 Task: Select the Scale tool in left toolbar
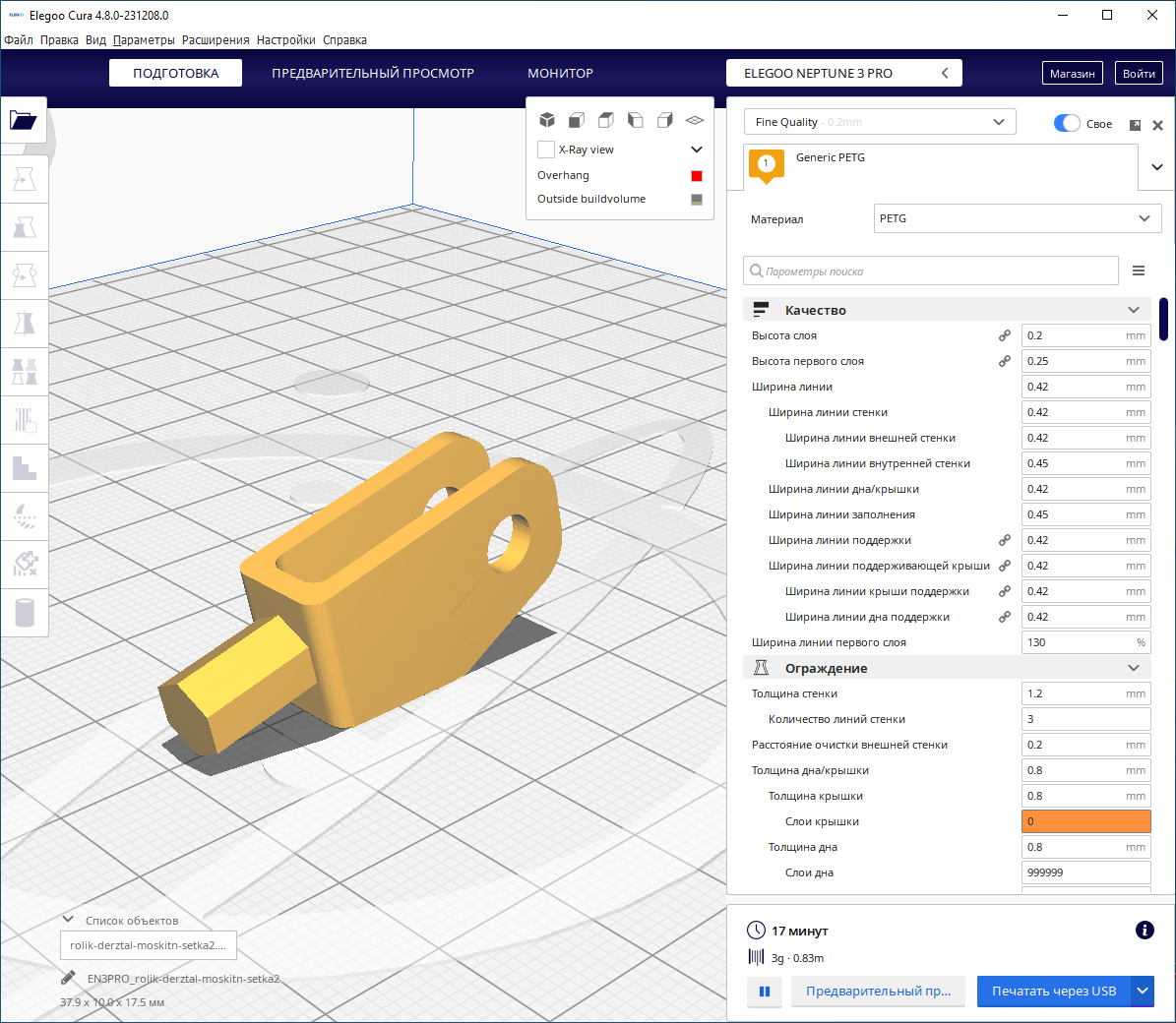(25, 227)
